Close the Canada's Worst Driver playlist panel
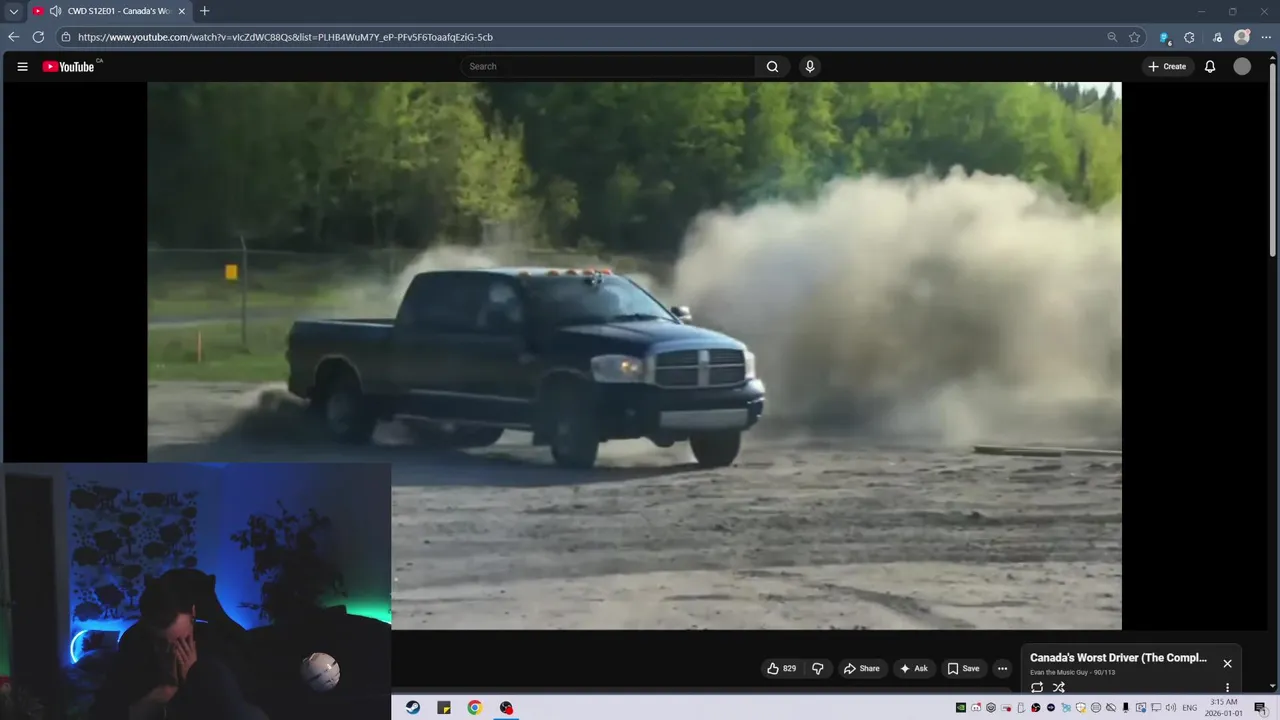The height and width of the screenshot is (720, 1280). click(x=1228, y=663)
